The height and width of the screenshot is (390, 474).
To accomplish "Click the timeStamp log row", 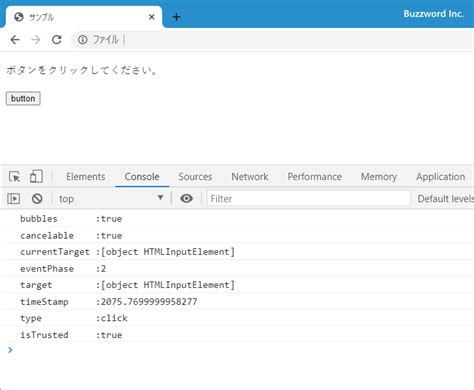I will pos(237,302).
